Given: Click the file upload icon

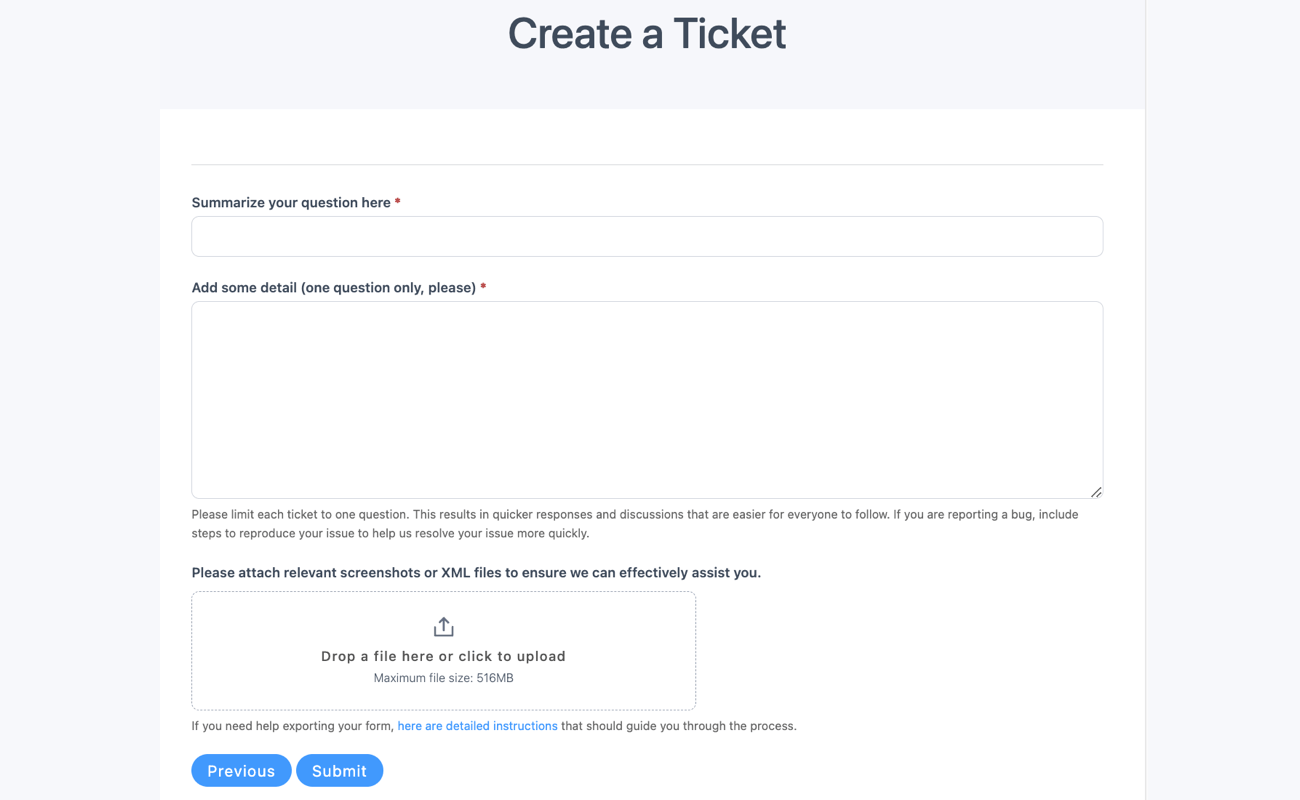Looking at the screenshot, I should (x=443, y=625).
